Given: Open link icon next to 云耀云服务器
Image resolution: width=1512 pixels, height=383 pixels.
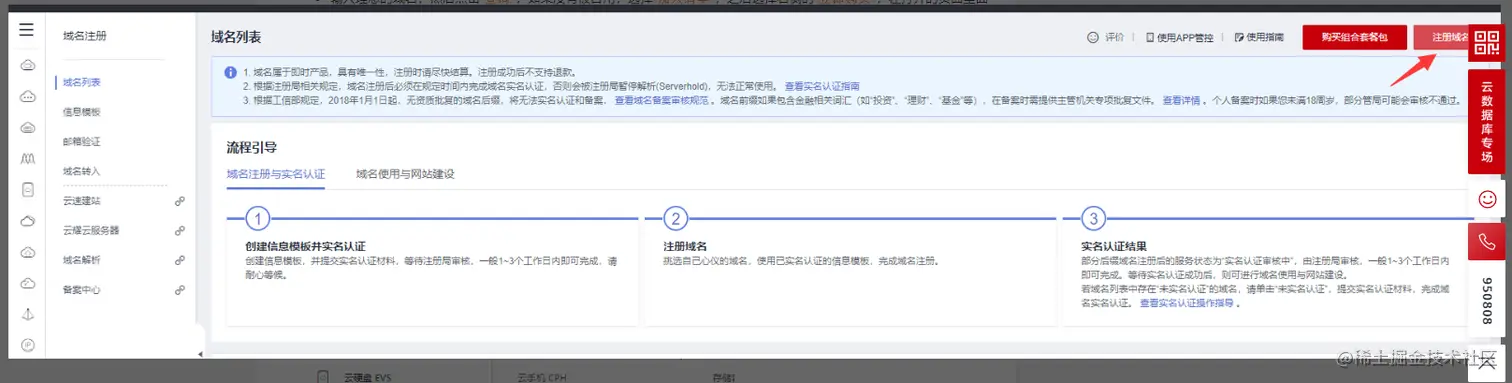Looking at the screenshot, I should pyautogui.click(x=180, y=230).
